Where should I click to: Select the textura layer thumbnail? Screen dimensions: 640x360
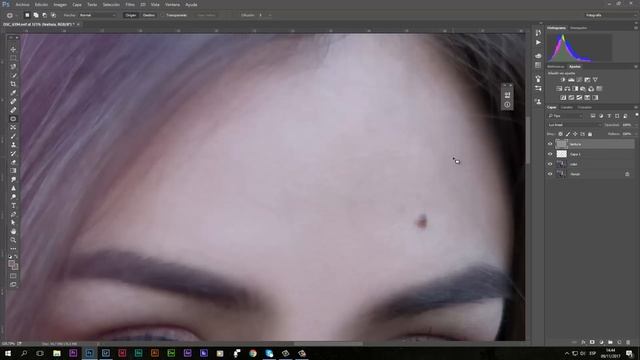coord(562,144)
